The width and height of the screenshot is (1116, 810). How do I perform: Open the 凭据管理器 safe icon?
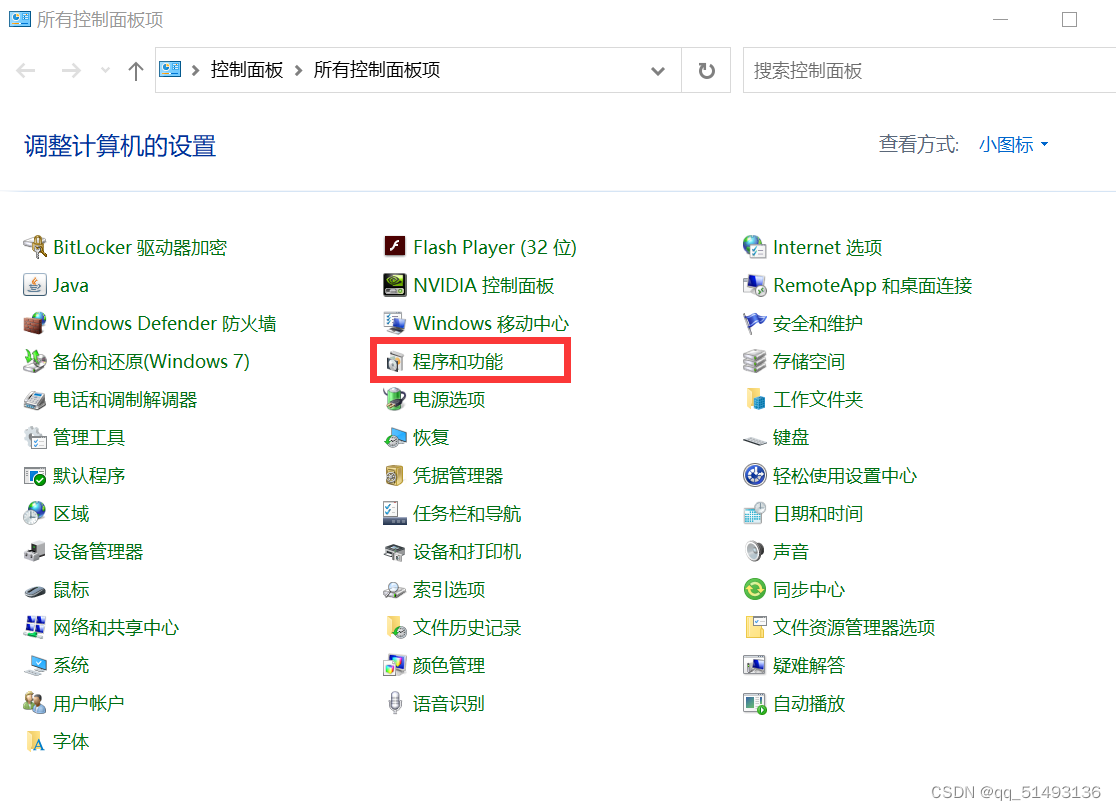395,475
